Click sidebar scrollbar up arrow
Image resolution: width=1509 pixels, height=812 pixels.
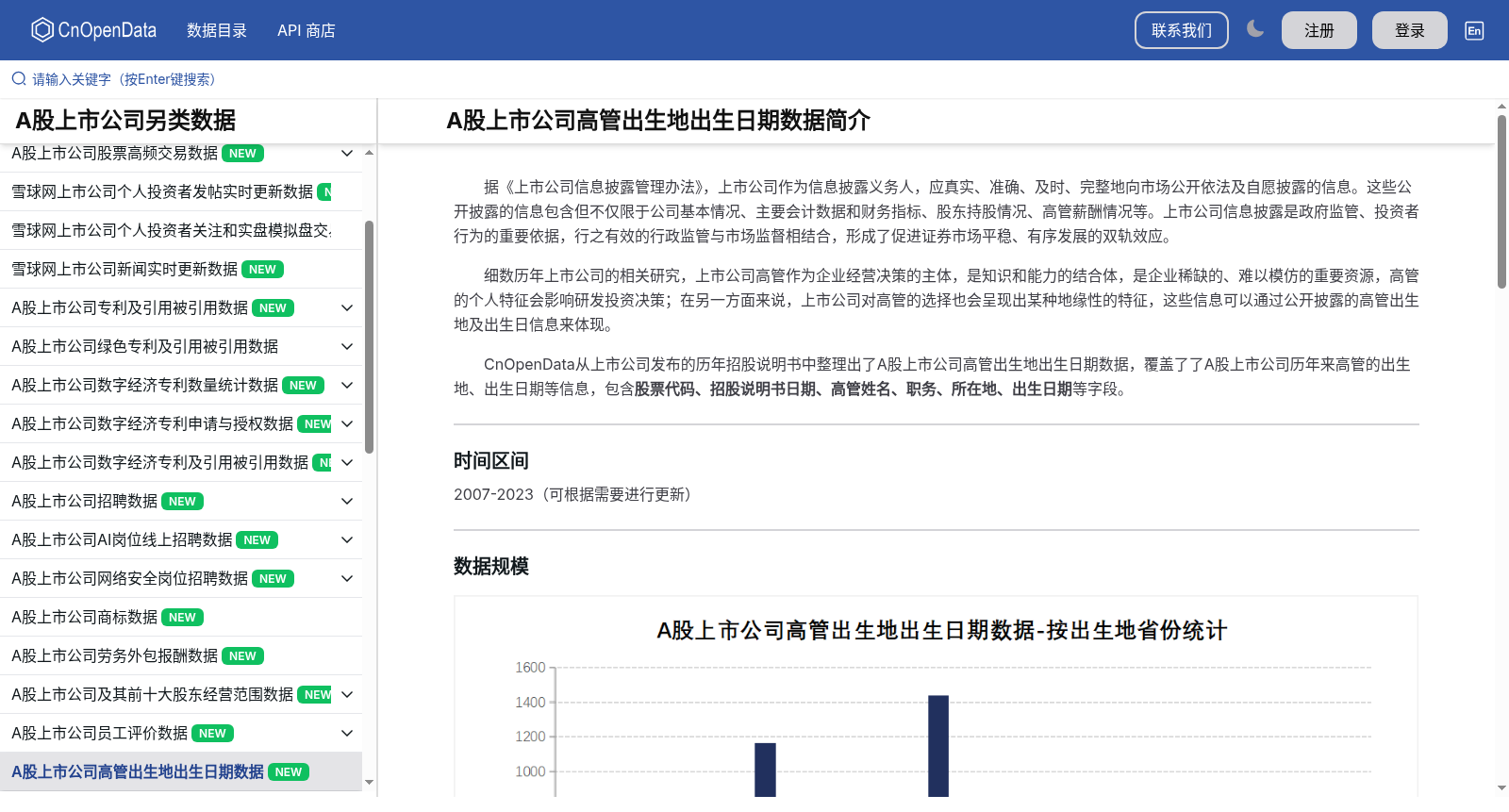[x=370, y=152]
